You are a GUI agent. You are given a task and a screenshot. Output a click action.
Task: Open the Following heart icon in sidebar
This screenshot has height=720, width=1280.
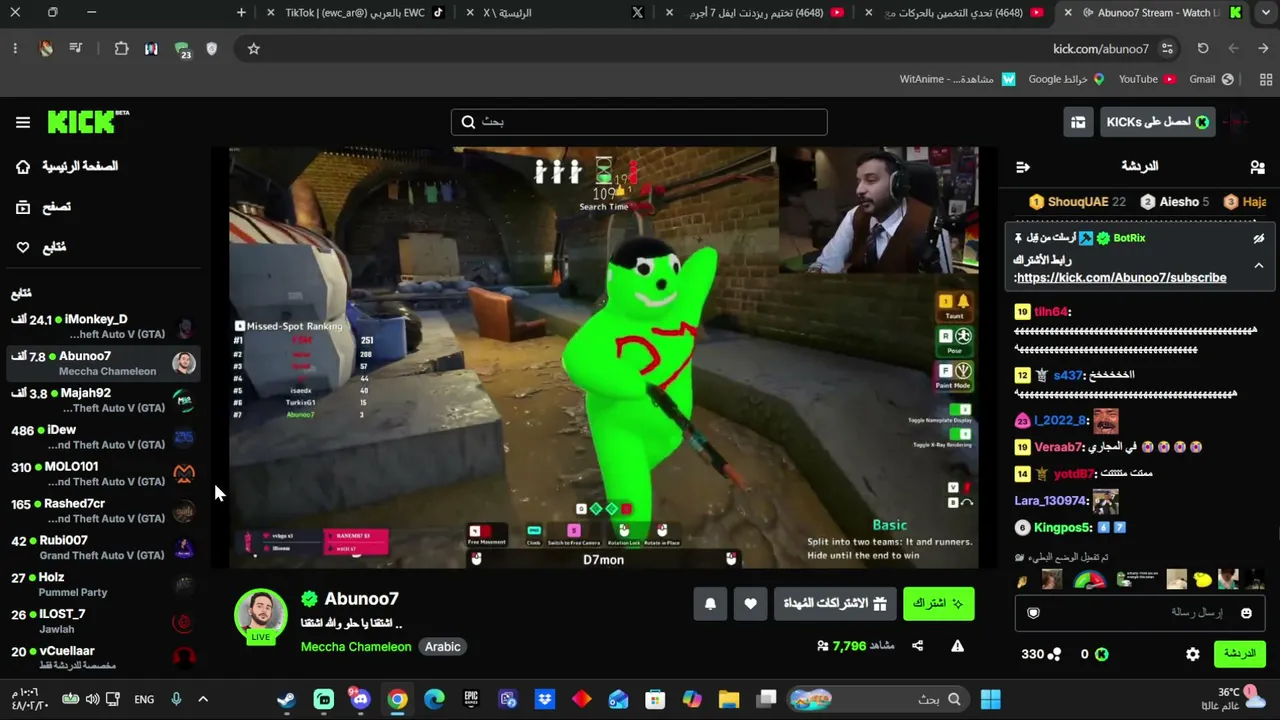click(23, 247)
